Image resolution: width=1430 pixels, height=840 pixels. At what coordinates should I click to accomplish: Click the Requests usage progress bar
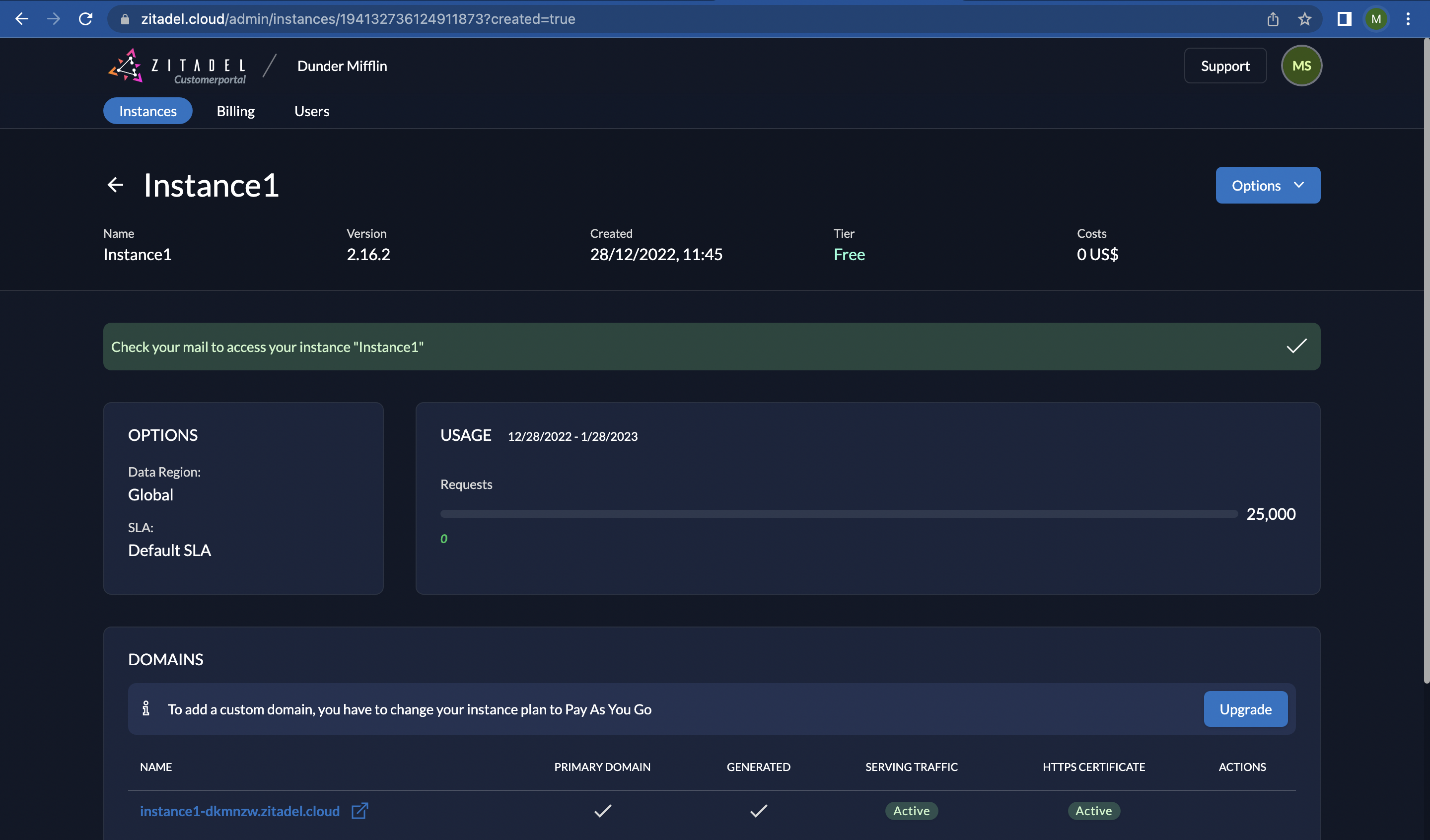tap(838, 514)
